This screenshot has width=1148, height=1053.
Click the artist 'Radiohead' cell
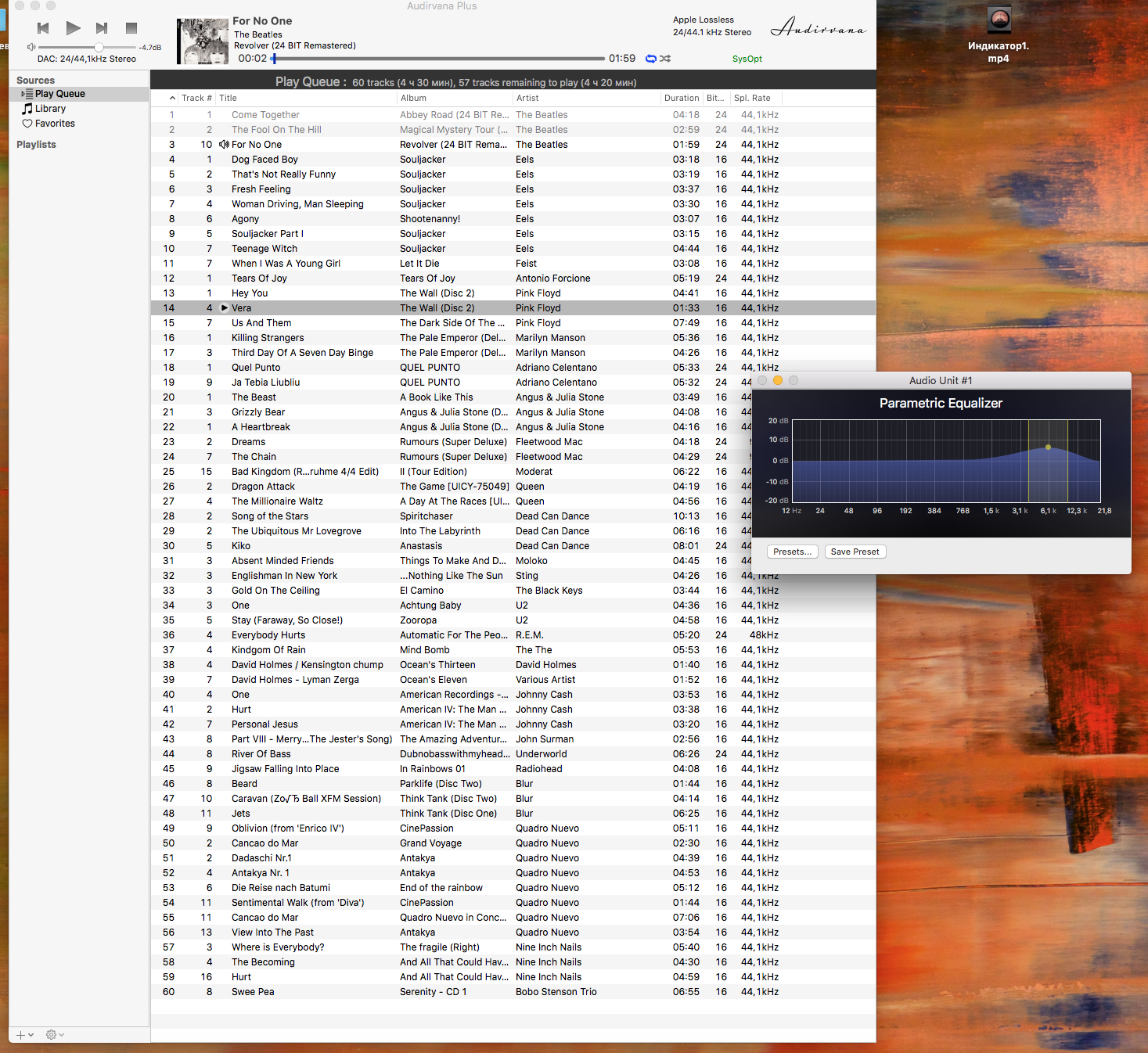[x=539, y=769]
